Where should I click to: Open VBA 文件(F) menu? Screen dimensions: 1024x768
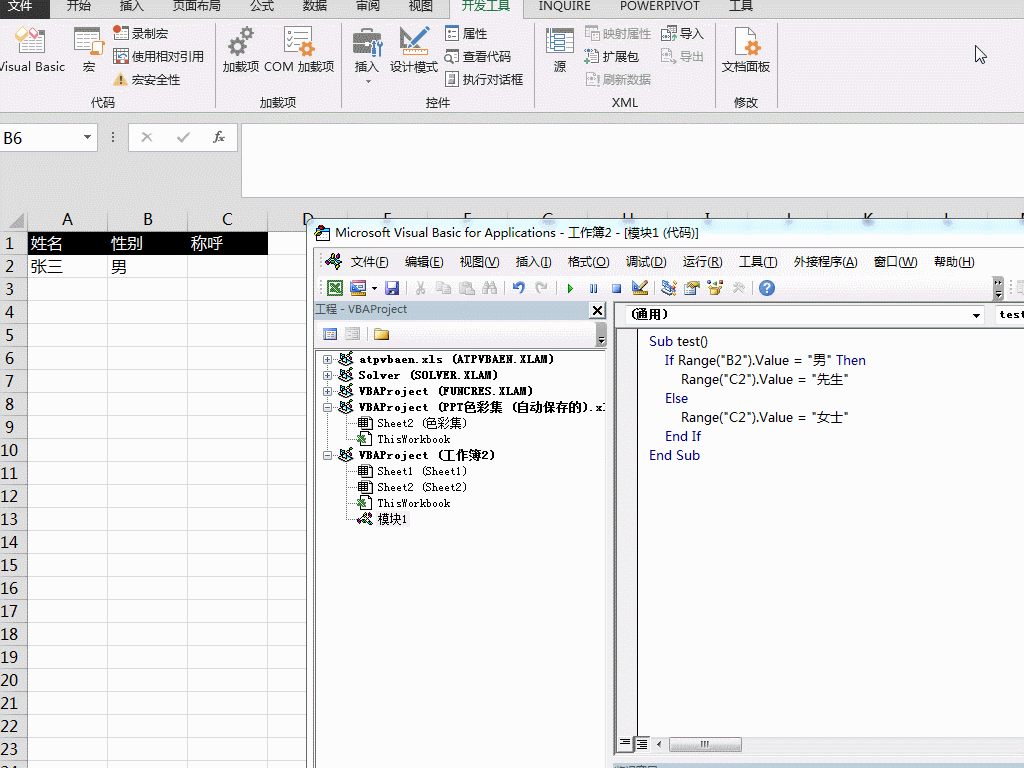pos(369,262)
